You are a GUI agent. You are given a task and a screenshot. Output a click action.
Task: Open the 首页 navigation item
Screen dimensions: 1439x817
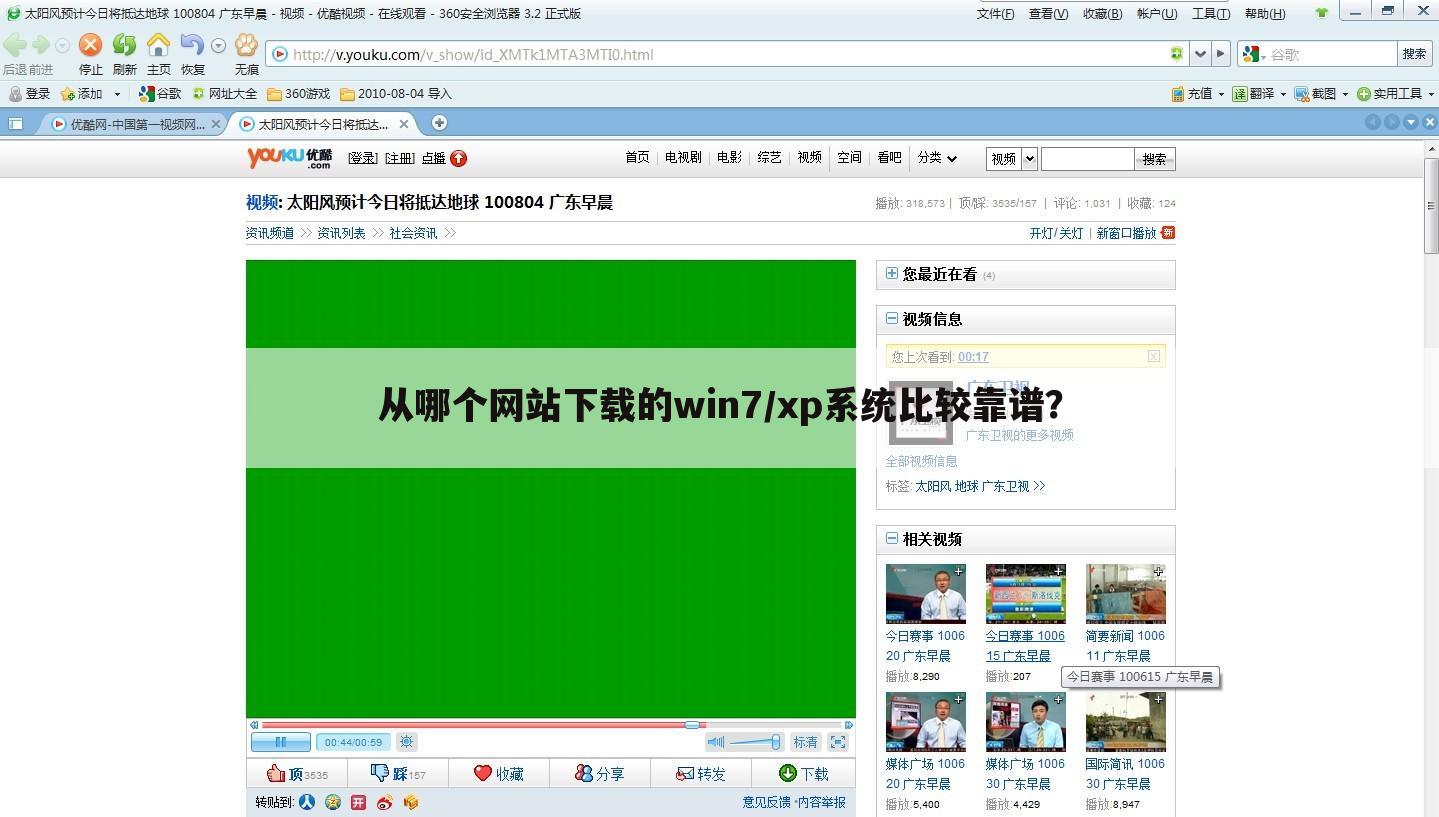637,157
